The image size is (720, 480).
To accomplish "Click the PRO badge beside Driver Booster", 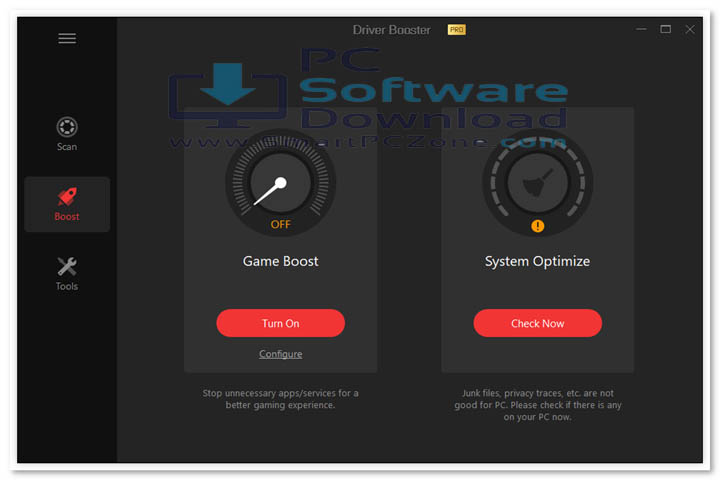I will click(x=456, y=30).
